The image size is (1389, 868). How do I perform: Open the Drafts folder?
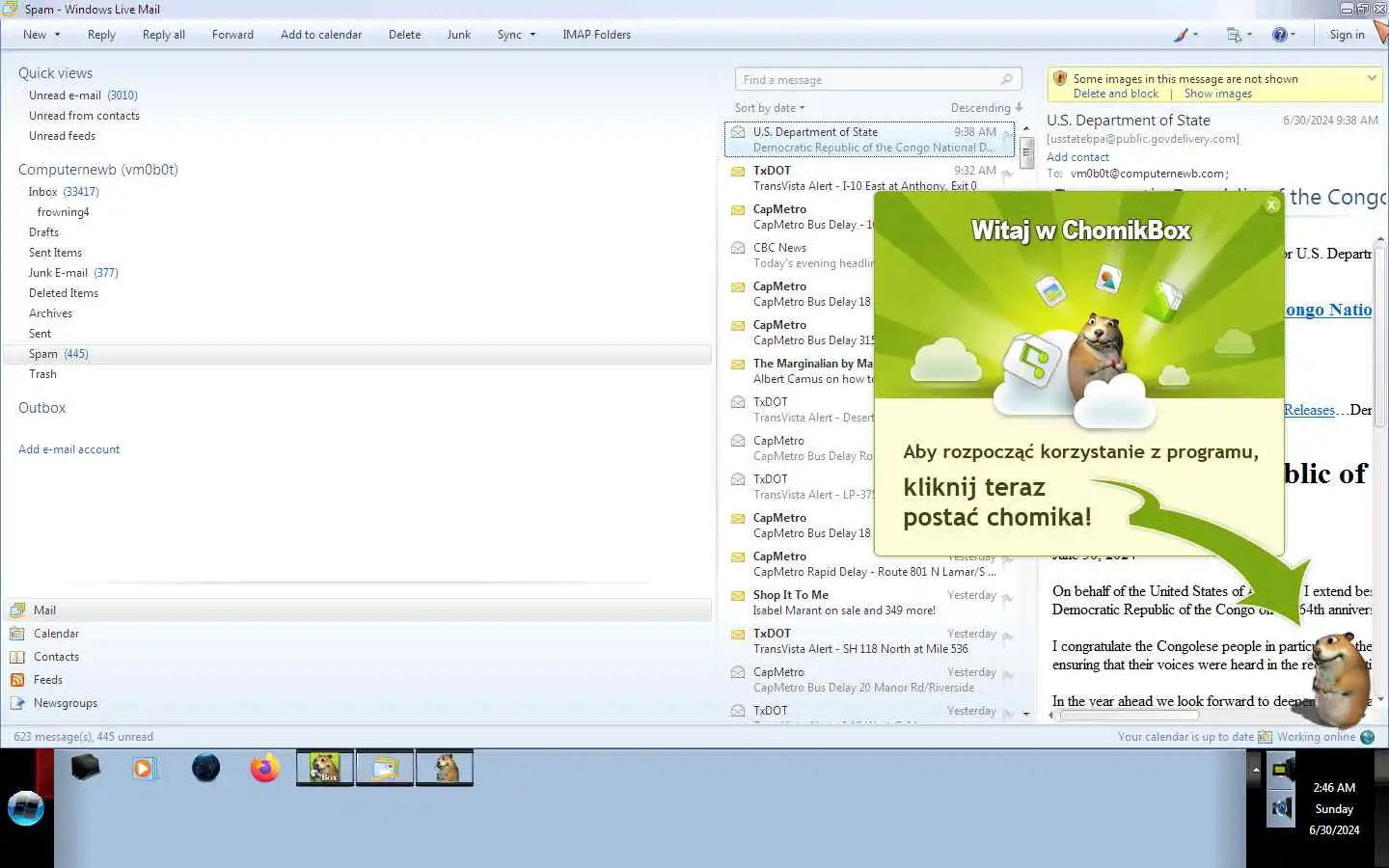tap(43, 232)
